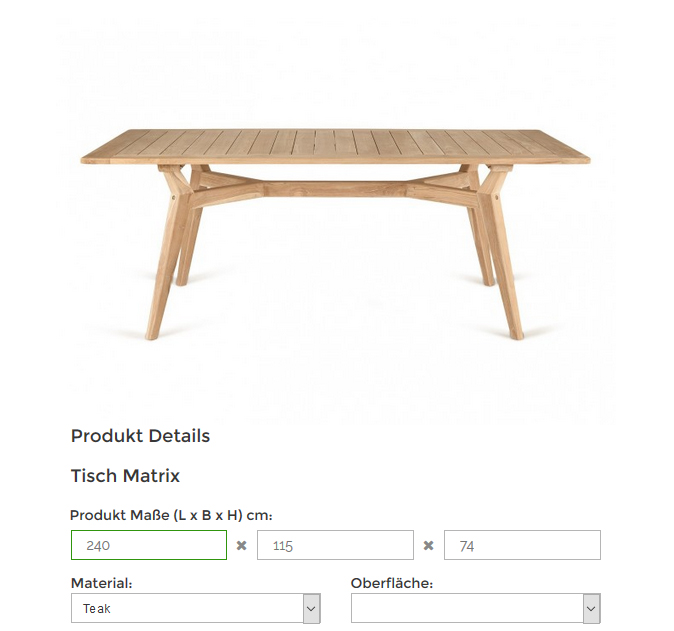This screenshot has height=631, width=674.
Task: Focus the length field containing 240
Action: pyautogui.click(x=149, y=545)
